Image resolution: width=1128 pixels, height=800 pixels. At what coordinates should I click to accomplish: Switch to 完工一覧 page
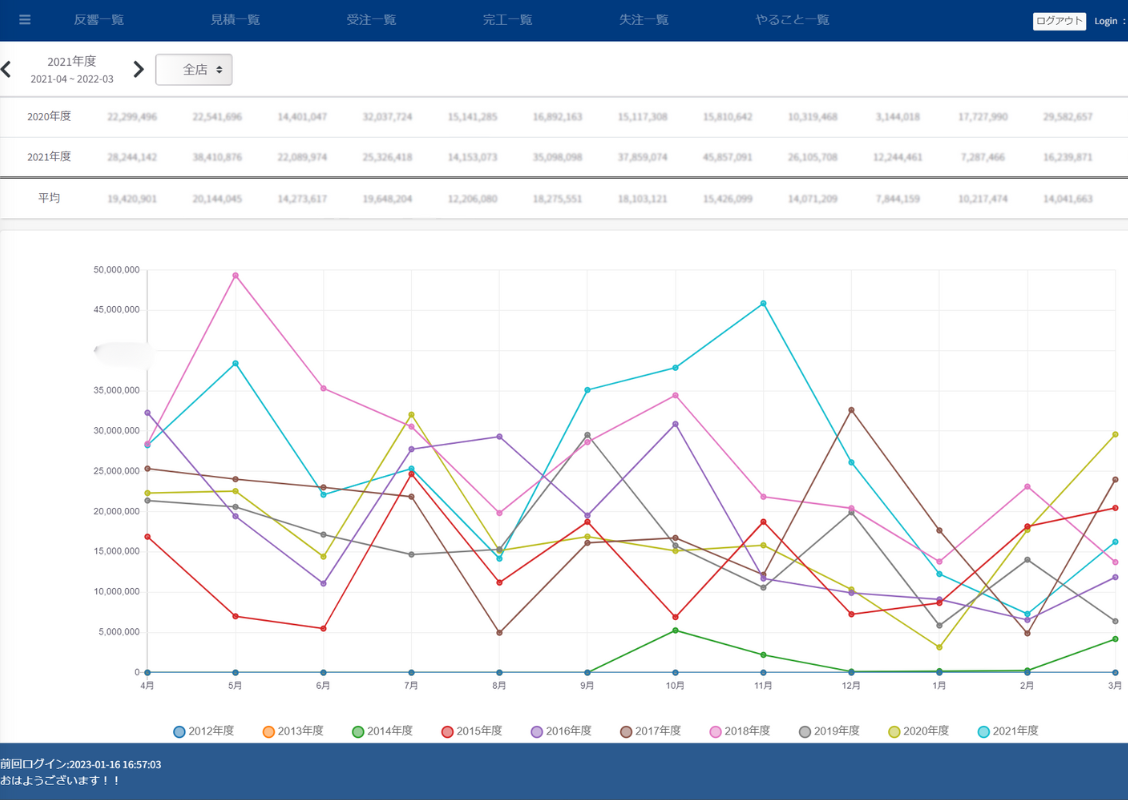pos(507,20)
